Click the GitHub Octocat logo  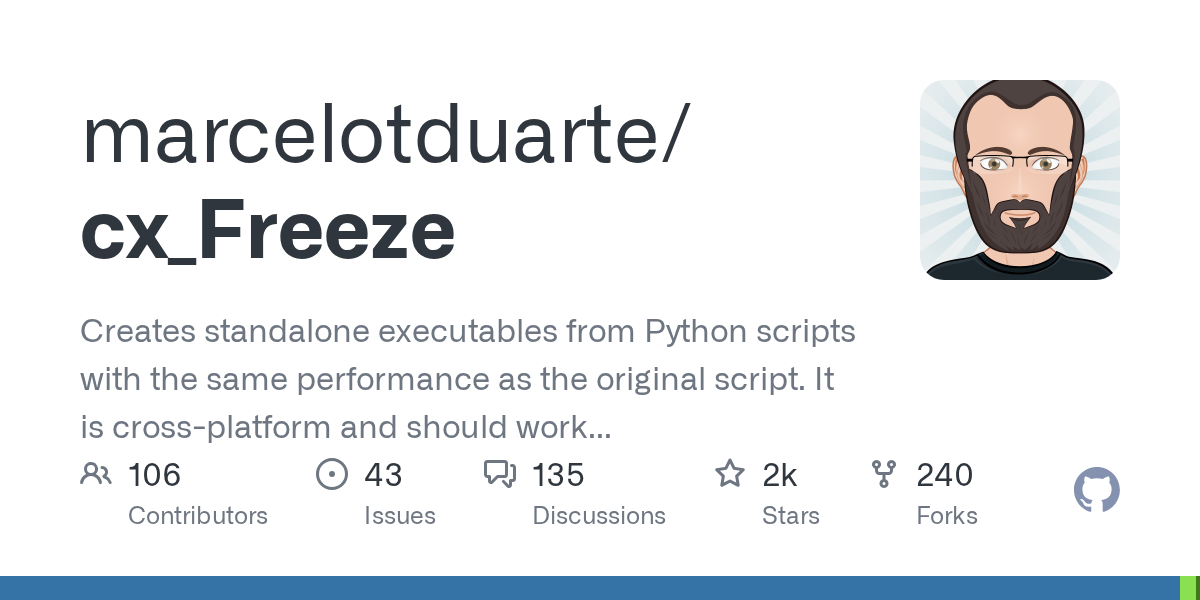point(1096,491)
